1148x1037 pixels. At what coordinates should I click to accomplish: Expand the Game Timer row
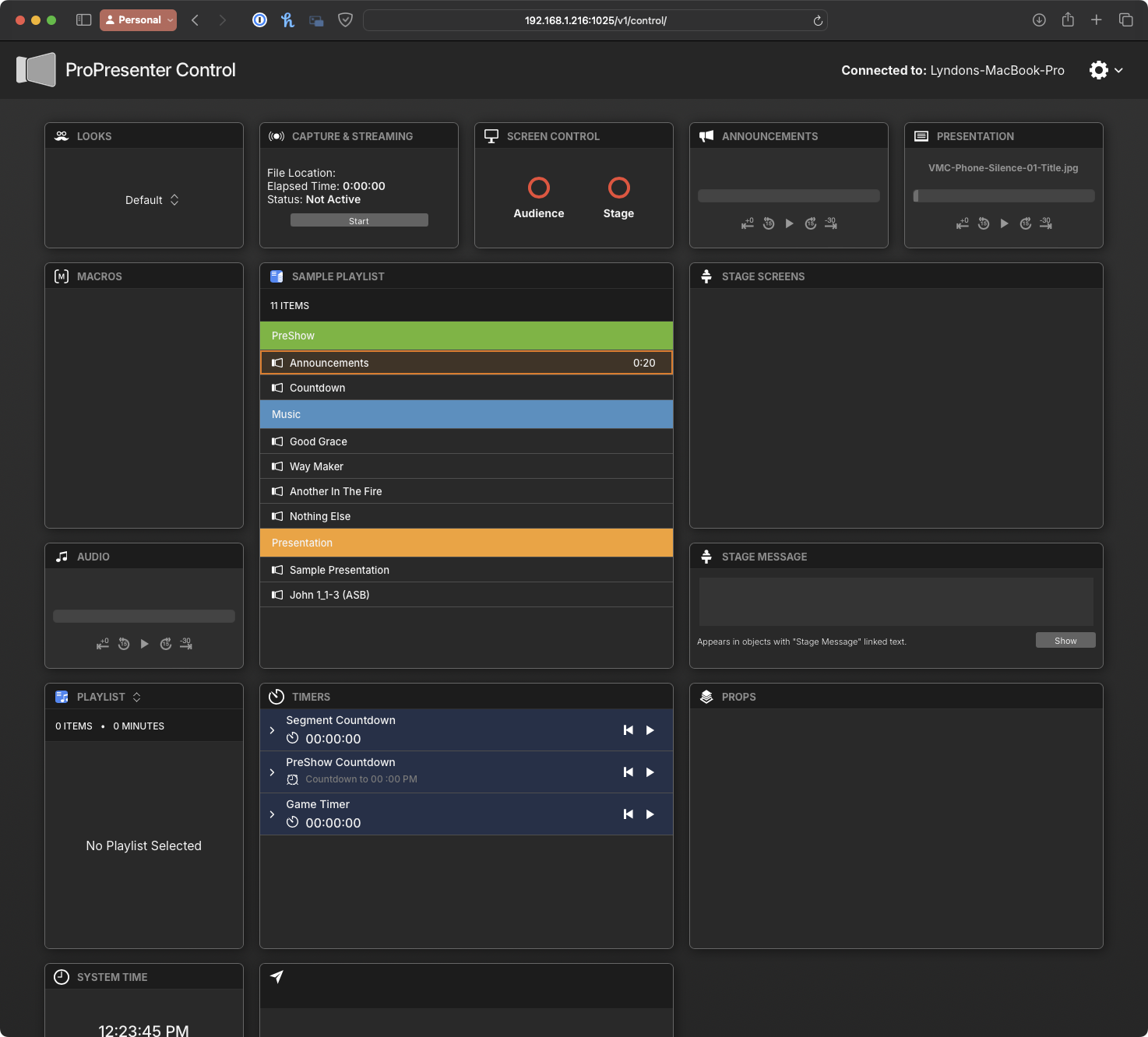(272, 814)
